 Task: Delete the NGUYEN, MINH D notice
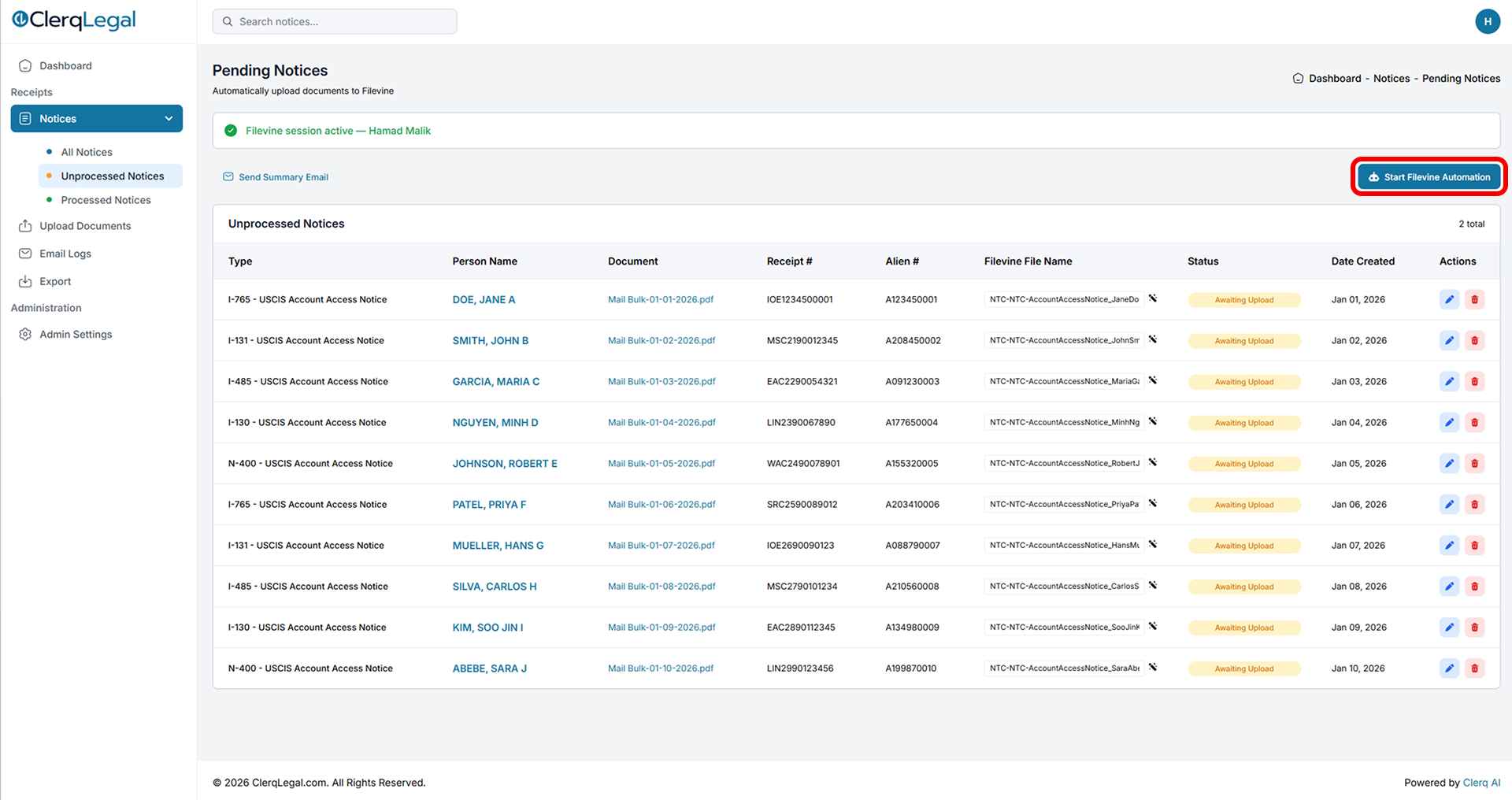1475,423
